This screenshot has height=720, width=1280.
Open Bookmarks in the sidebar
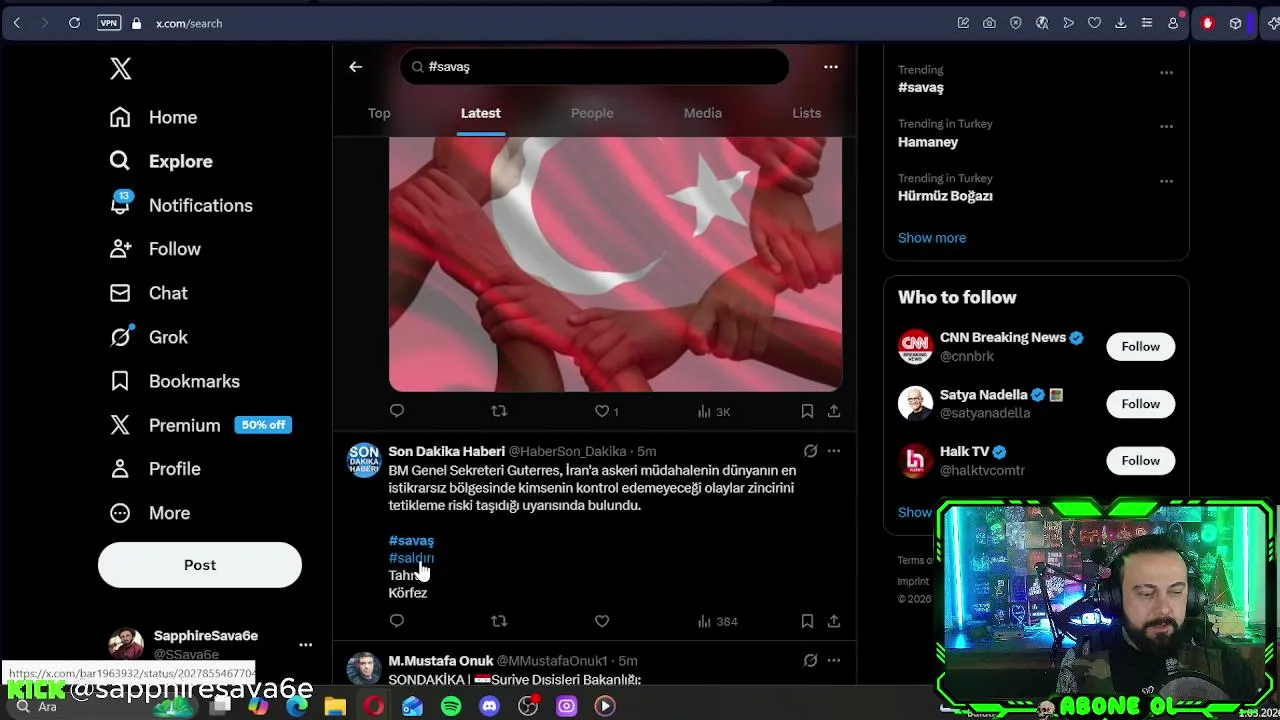click(x=174, y=381)
